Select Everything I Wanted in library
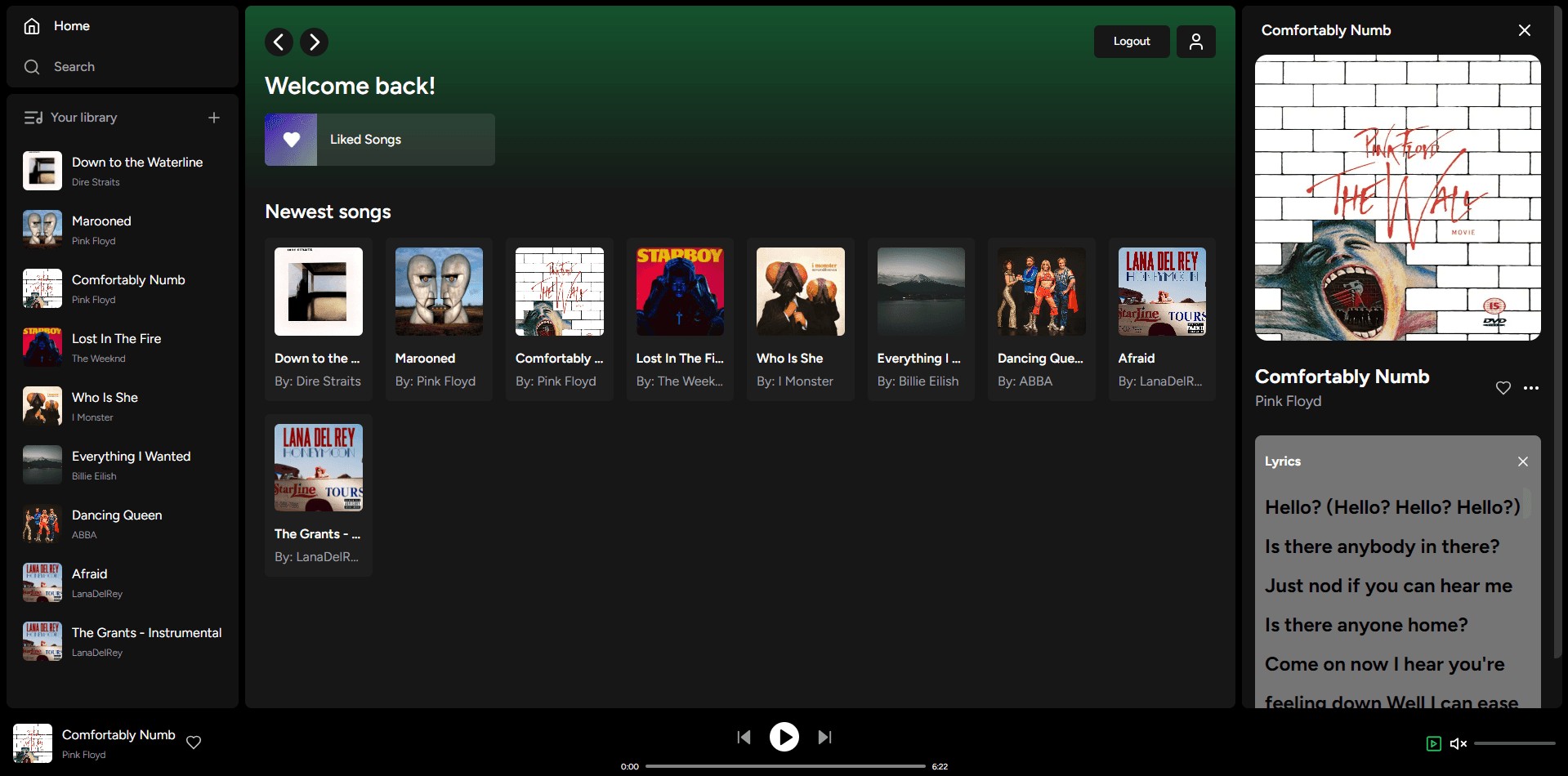Image resolution: width=1568 pixels, height=776 pixels. click(123, 465)
